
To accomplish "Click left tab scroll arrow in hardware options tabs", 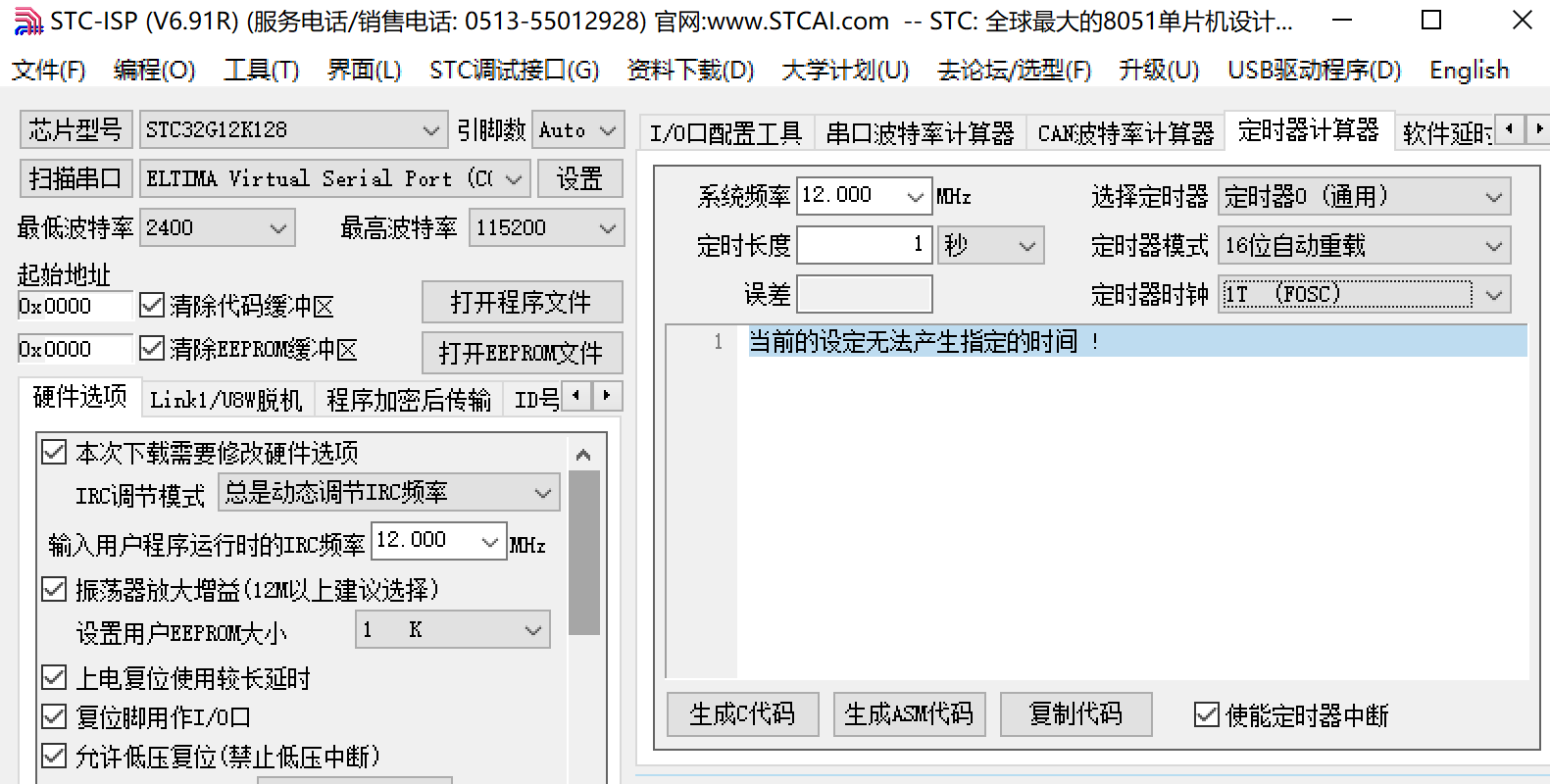I will coord(576,395).
